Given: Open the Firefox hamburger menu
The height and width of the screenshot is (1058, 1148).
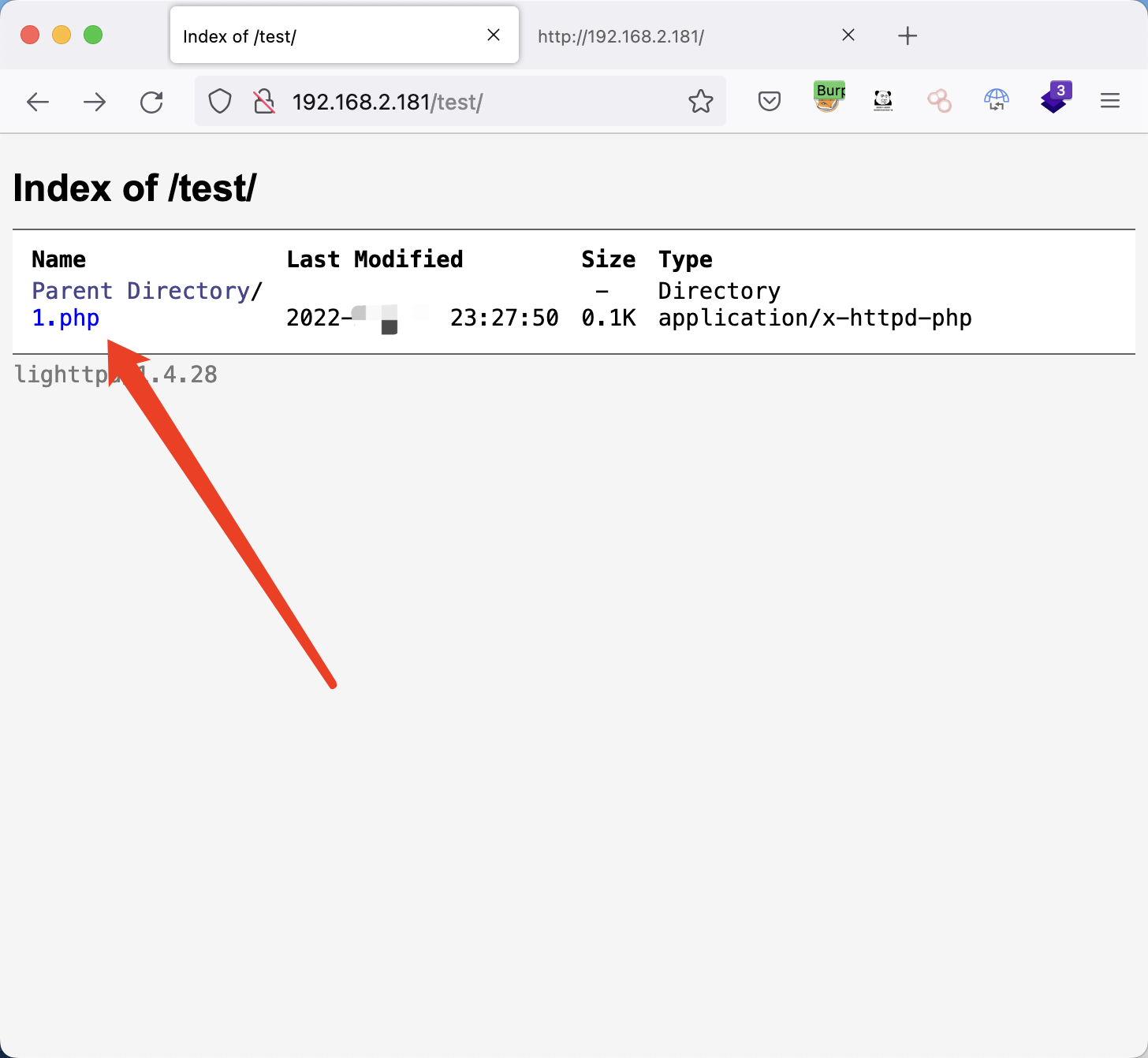Looking at the screenshot, I should 1110,101.
